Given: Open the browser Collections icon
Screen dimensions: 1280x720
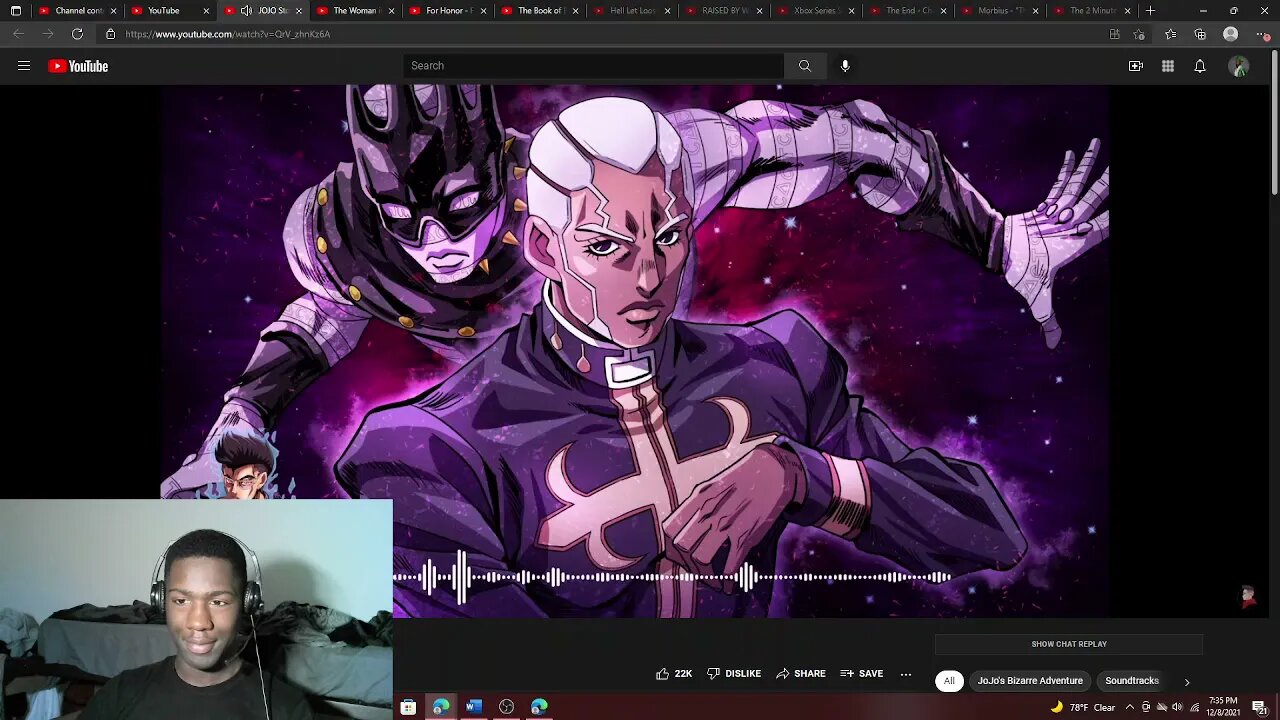Looking at the screenshot, I should coord(1200,34).
